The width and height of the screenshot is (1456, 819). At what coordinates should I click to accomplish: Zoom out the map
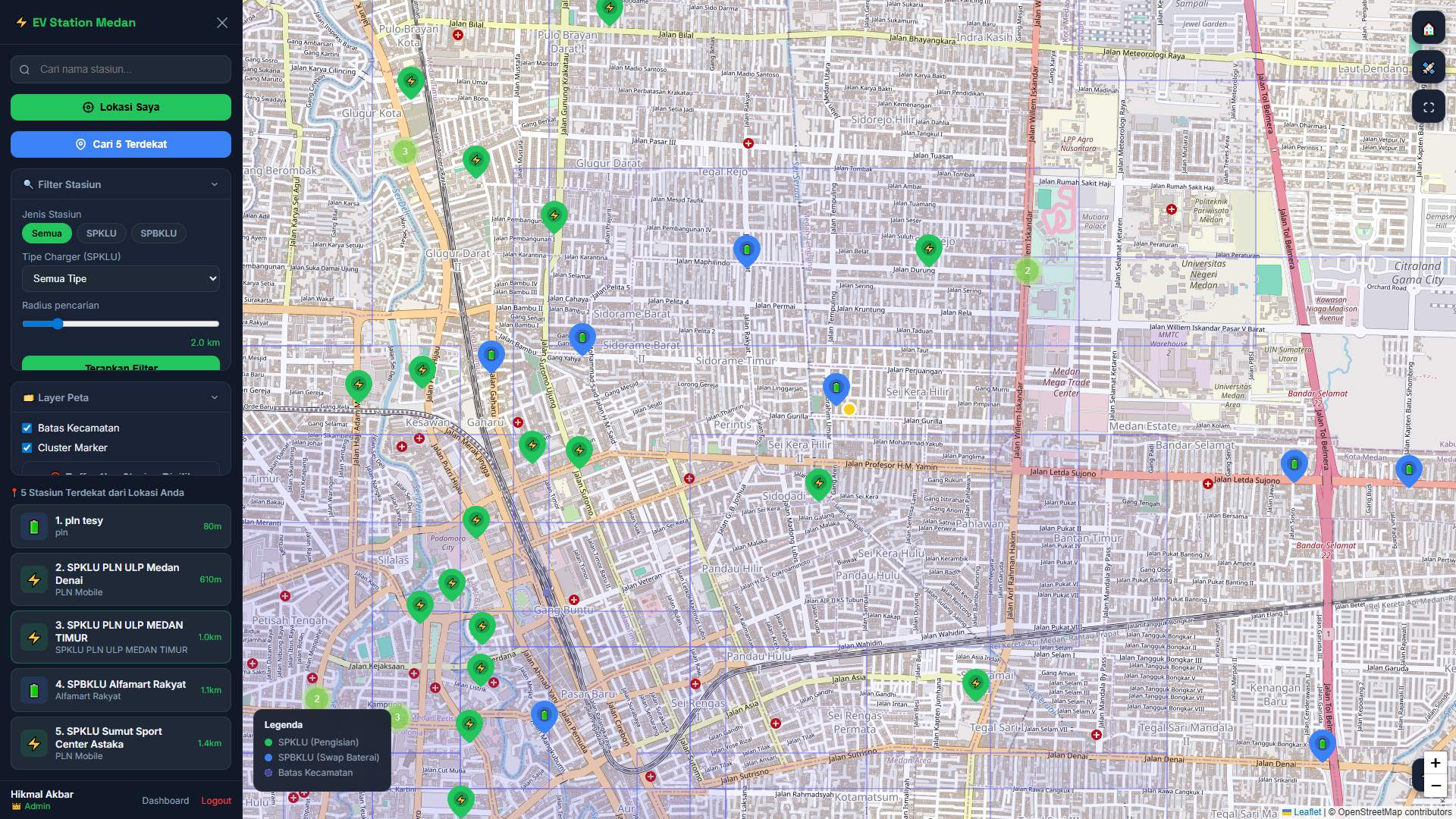(1435, 786)
